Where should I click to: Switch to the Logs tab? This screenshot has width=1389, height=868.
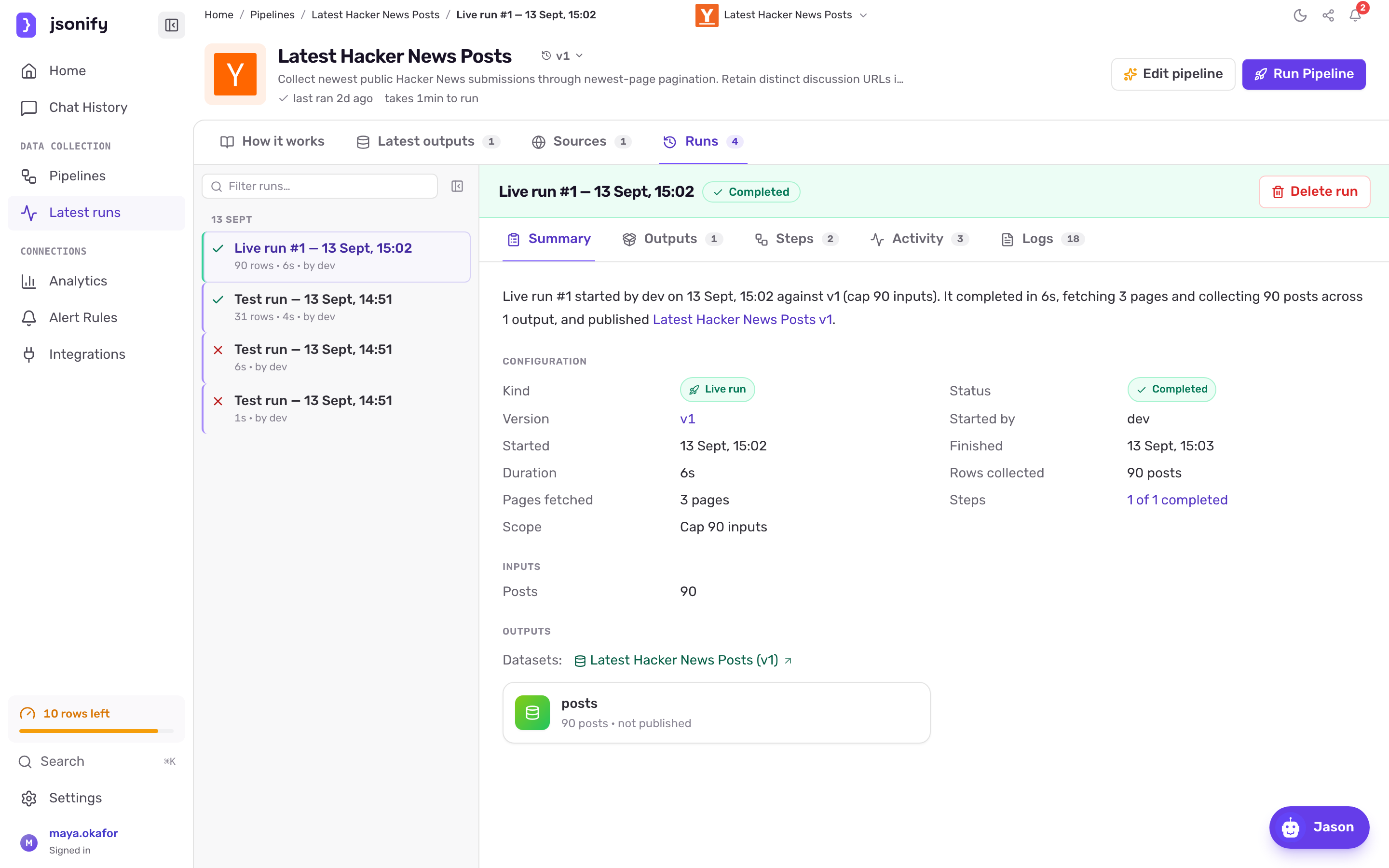[1043, 239]
